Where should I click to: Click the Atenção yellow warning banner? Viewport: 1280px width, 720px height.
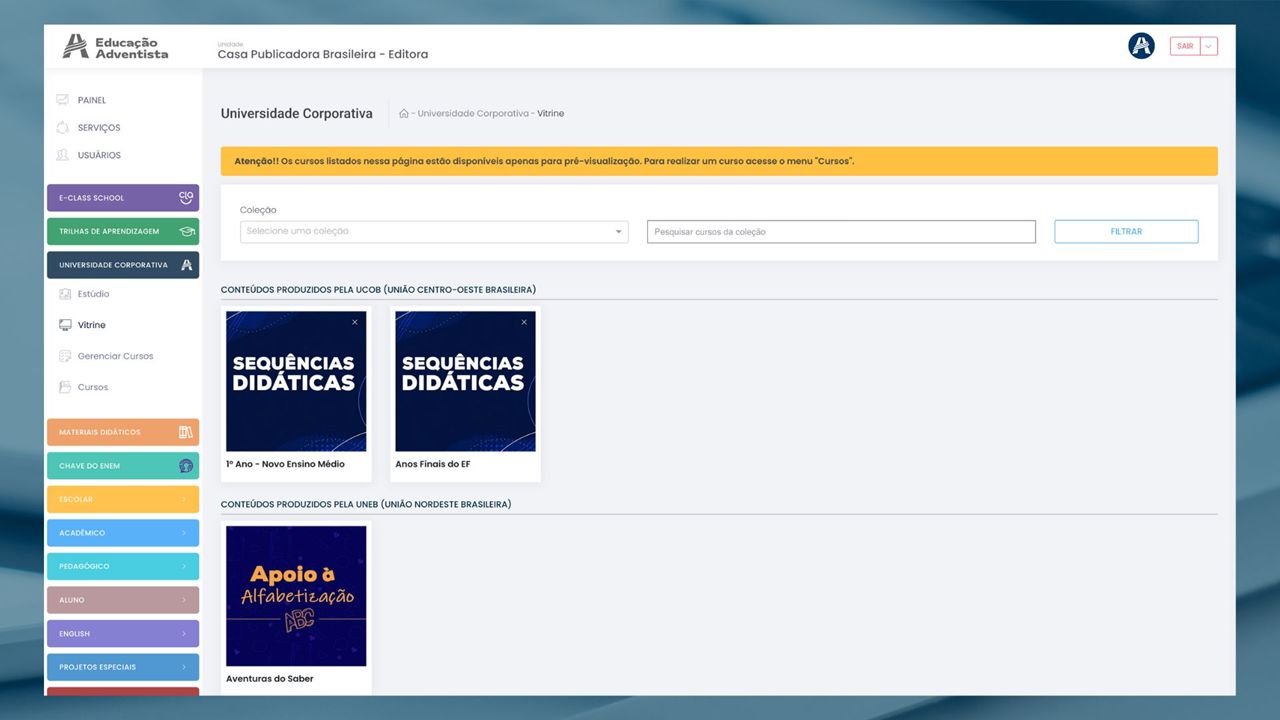[x=719, y=161]
